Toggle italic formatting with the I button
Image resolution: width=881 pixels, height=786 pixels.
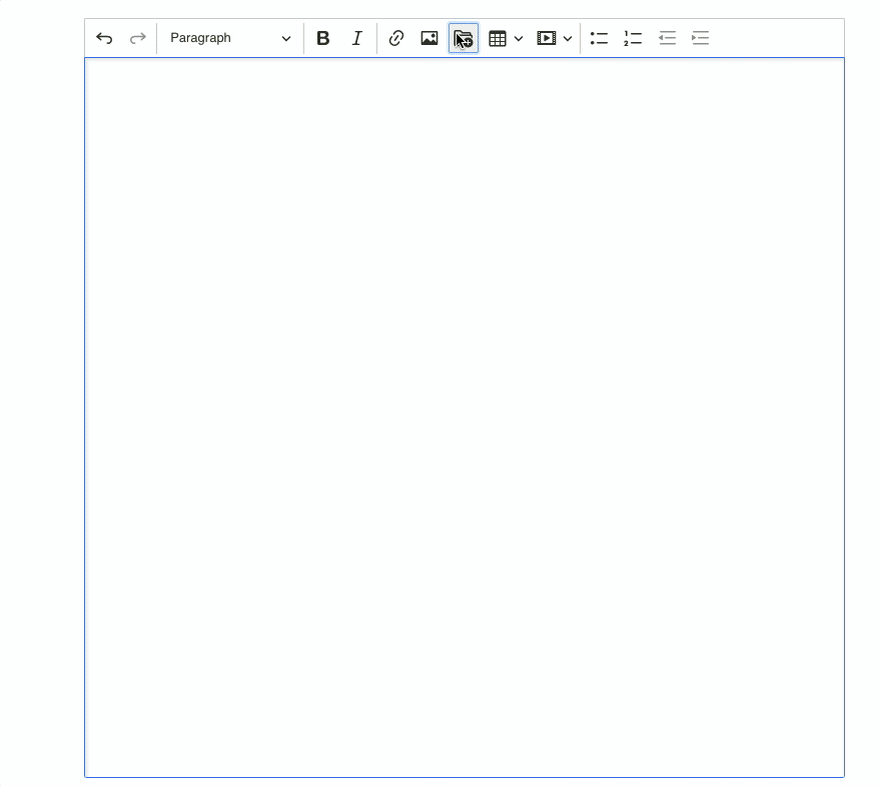pyautogui.click(x=356, y=38)
